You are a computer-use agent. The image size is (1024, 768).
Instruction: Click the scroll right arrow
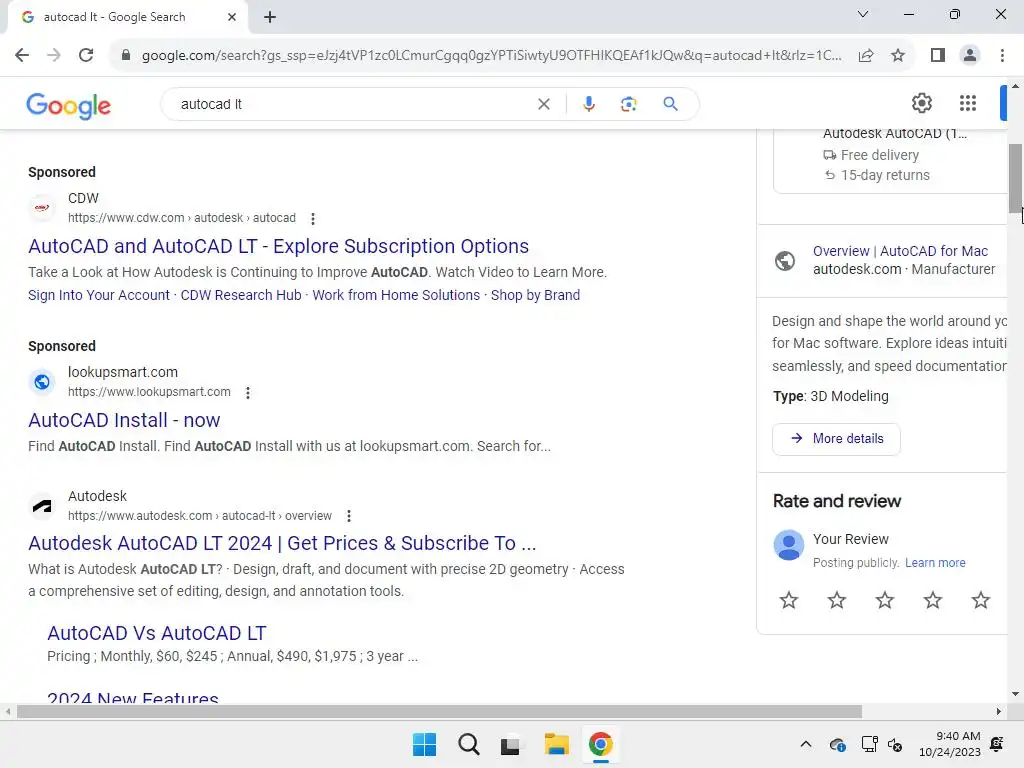click(999, 711)
